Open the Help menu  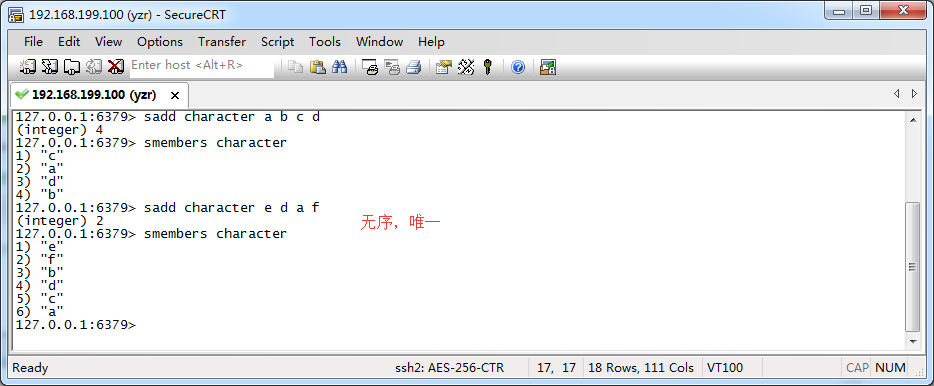tap(431, 42)
